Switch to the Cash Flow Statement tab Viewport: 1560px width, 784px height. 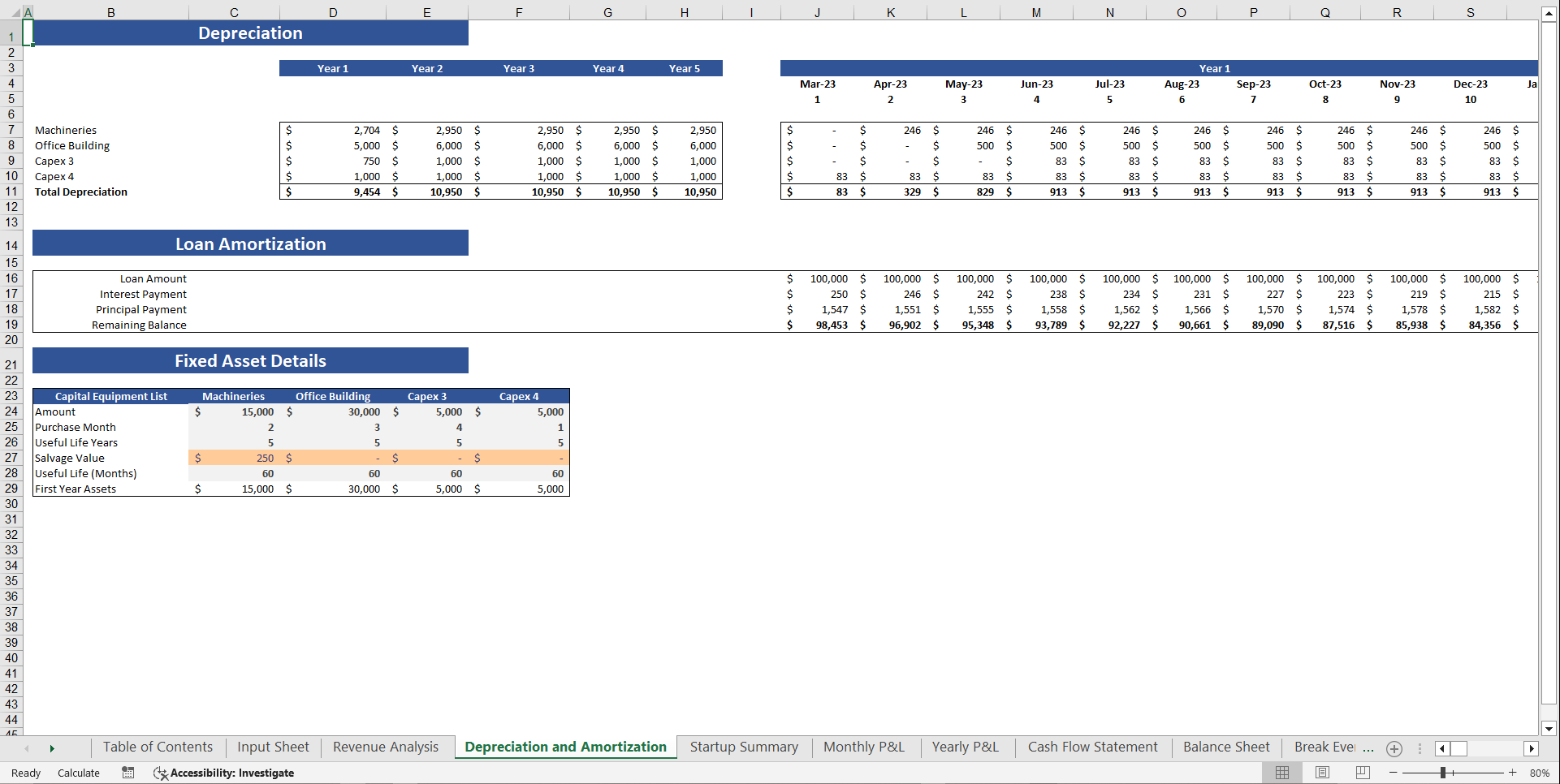click(1092, 747)
